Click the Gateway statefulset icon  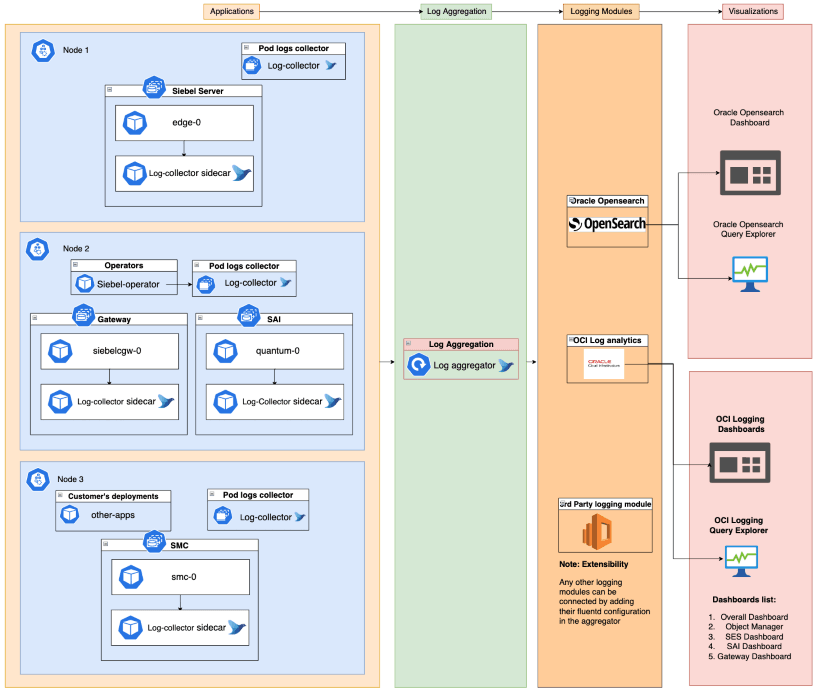pos(83,315)
